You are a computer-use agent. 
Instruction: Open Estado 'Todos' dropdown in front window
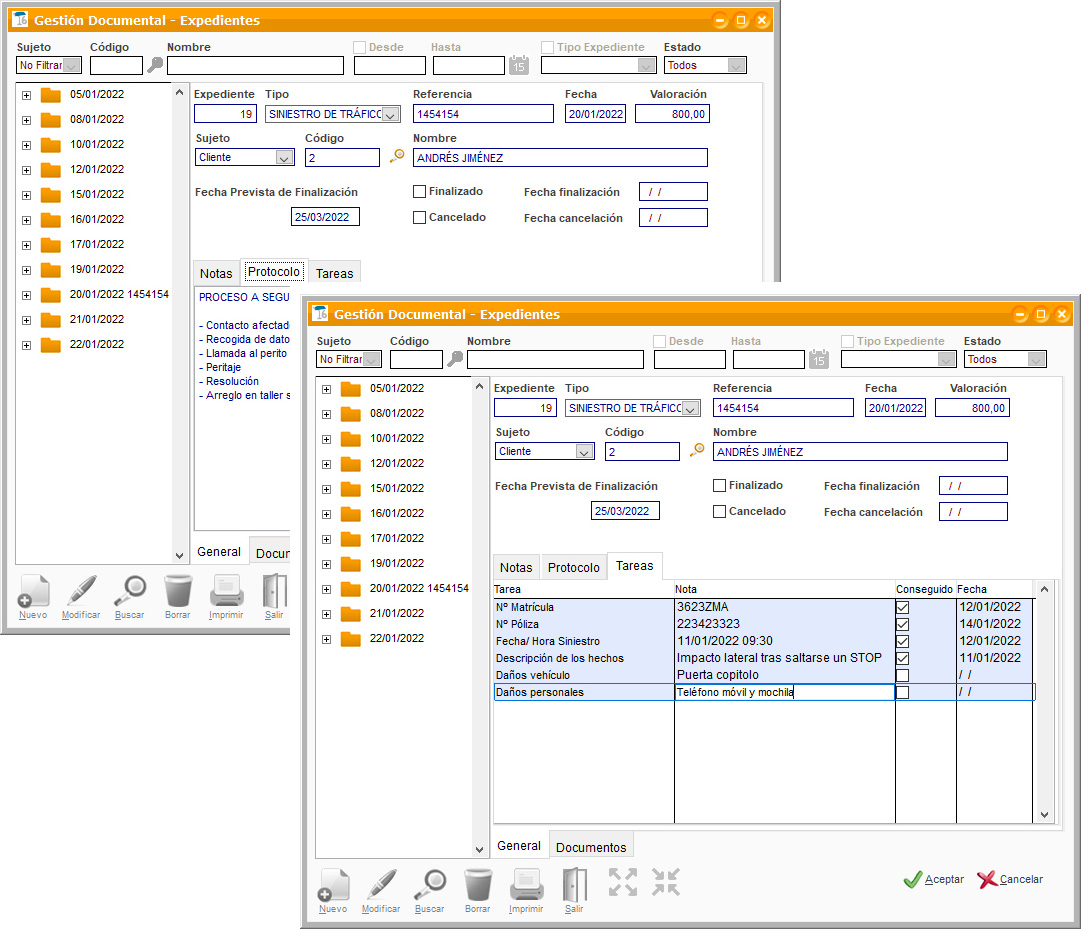(x=1036, y=359)
